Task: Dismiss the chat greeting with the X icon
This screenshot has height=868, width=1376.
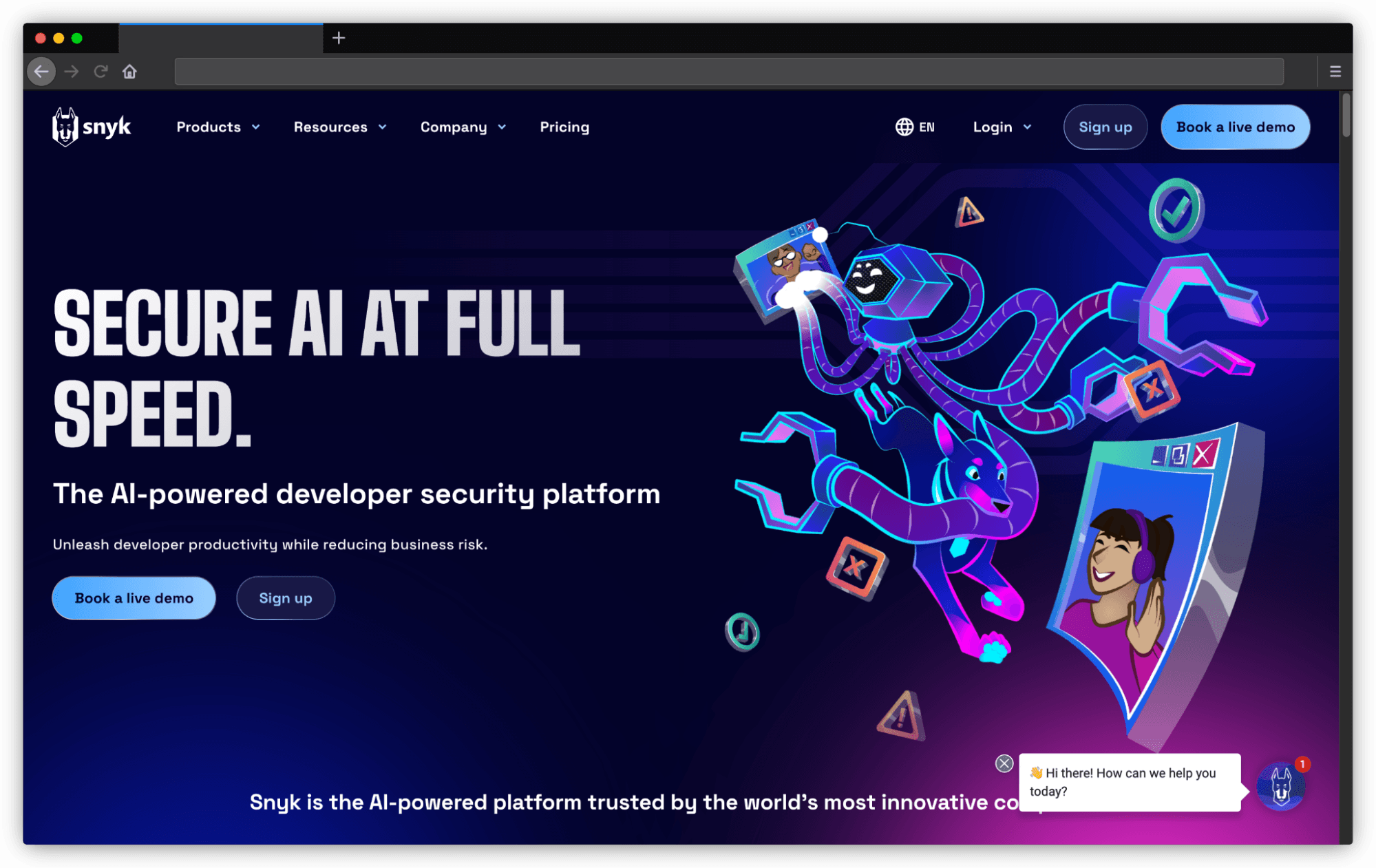Action: (1004, 763)
